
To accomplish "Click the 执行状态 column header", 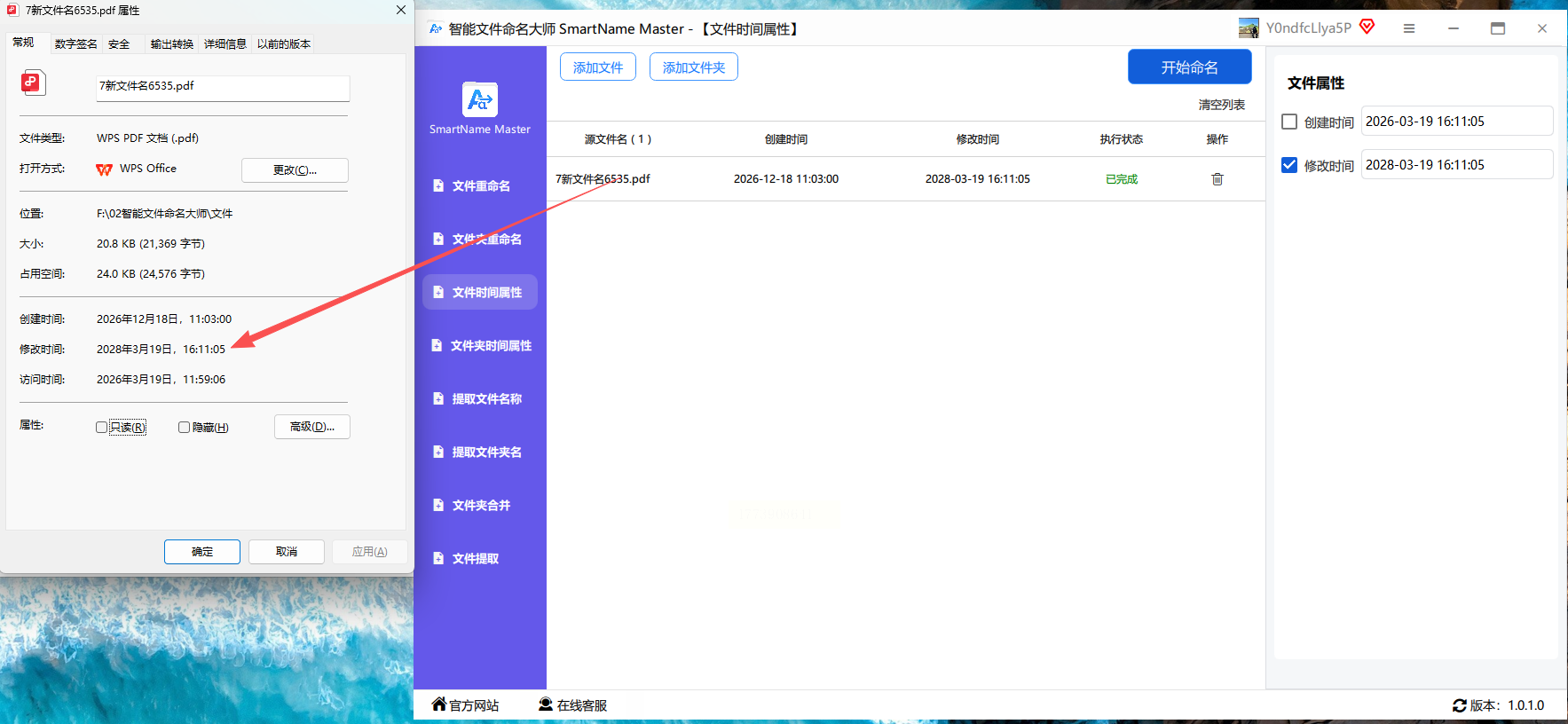I will point(1122,139).
